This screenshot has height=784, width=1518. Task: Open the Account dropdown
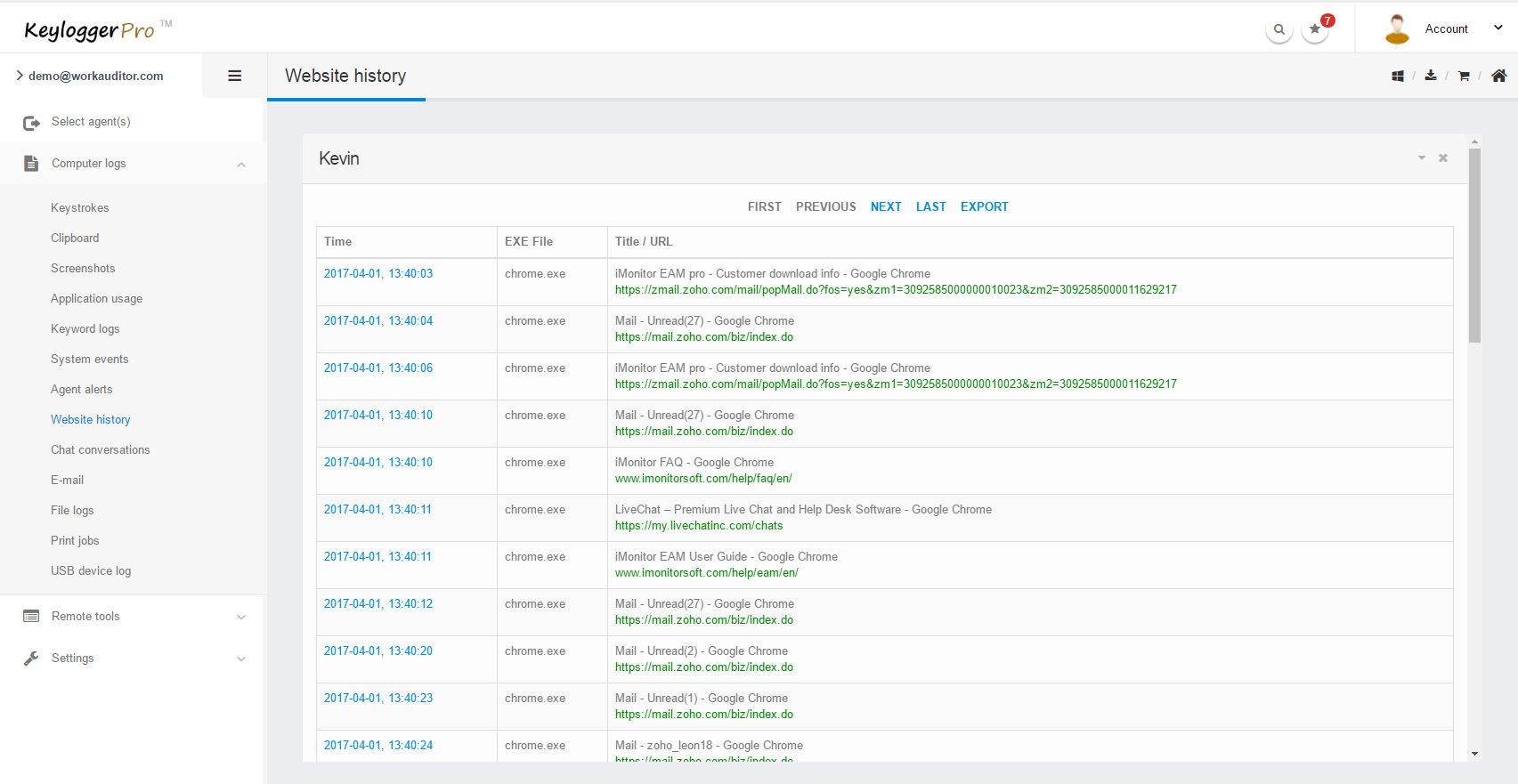[x=1498, y=28]
